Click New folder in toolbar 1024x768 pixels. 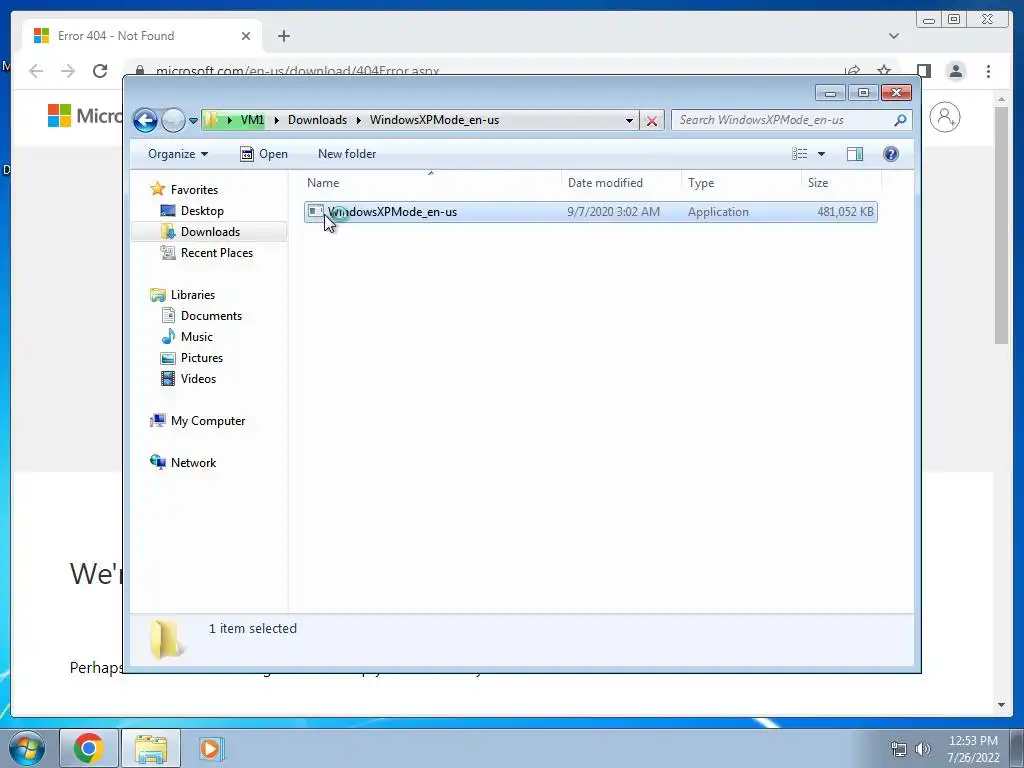tap(347, 154)
